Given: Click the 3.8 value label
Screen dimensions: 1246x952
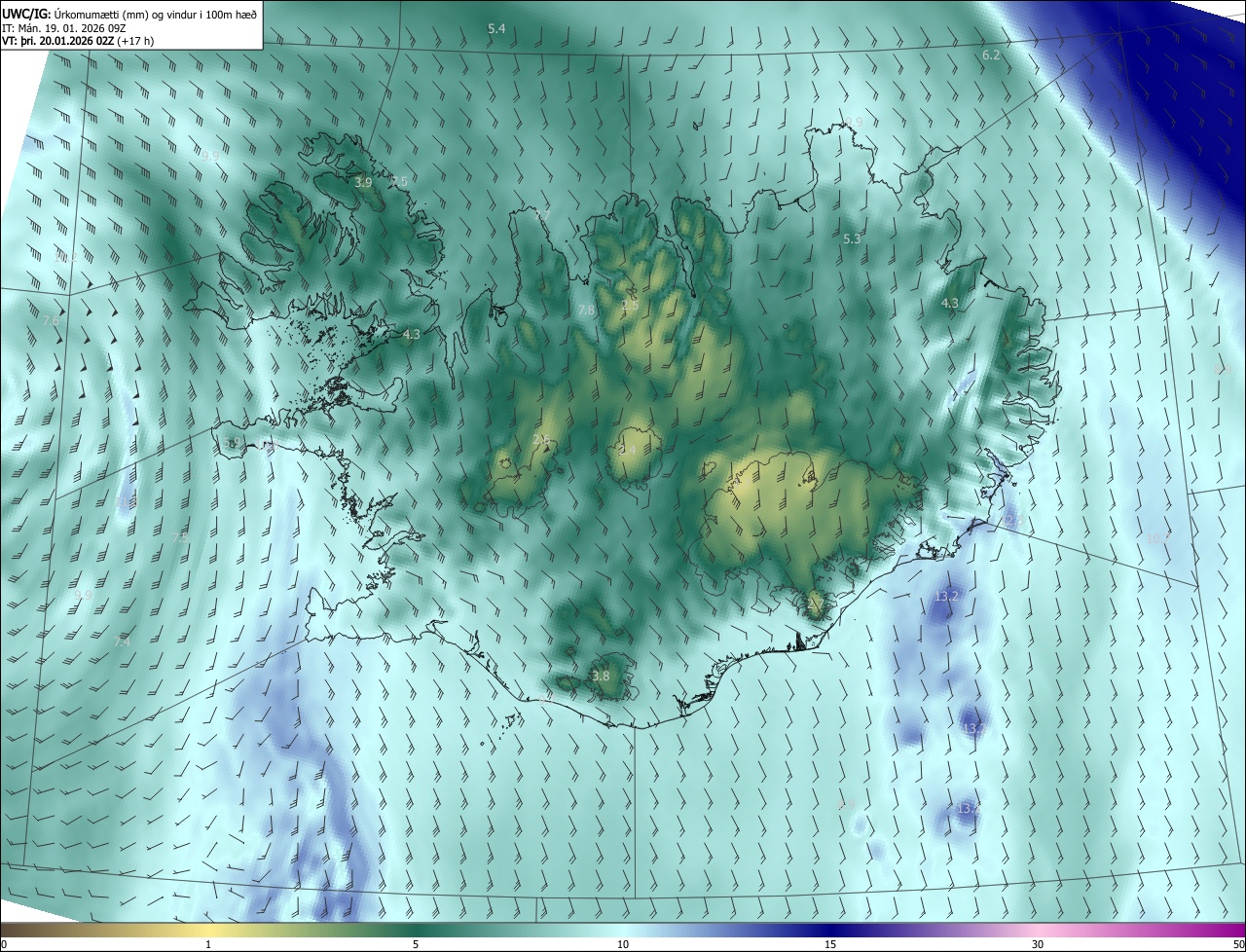Looking at the screenshot, I should 601,676.
